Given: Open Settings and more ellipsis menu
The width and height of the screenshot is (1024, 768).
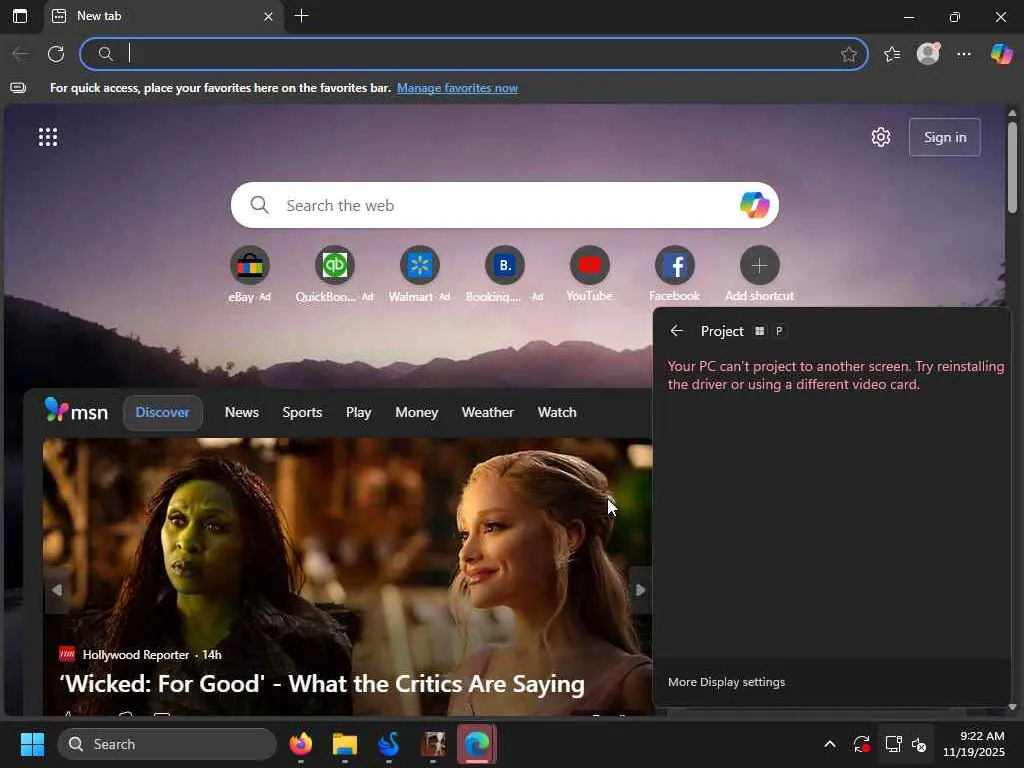Looking at the screenshot, I should tap(964, 54).
